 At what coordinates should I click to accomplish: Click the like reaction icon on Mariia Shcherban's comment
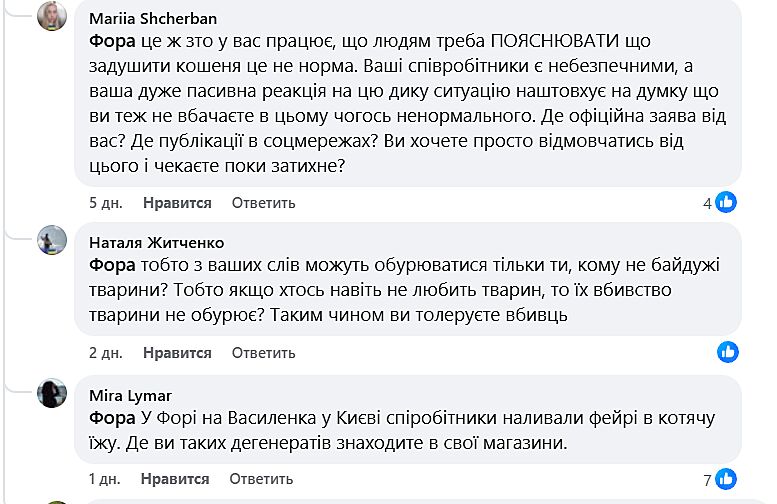click(727, 202)
